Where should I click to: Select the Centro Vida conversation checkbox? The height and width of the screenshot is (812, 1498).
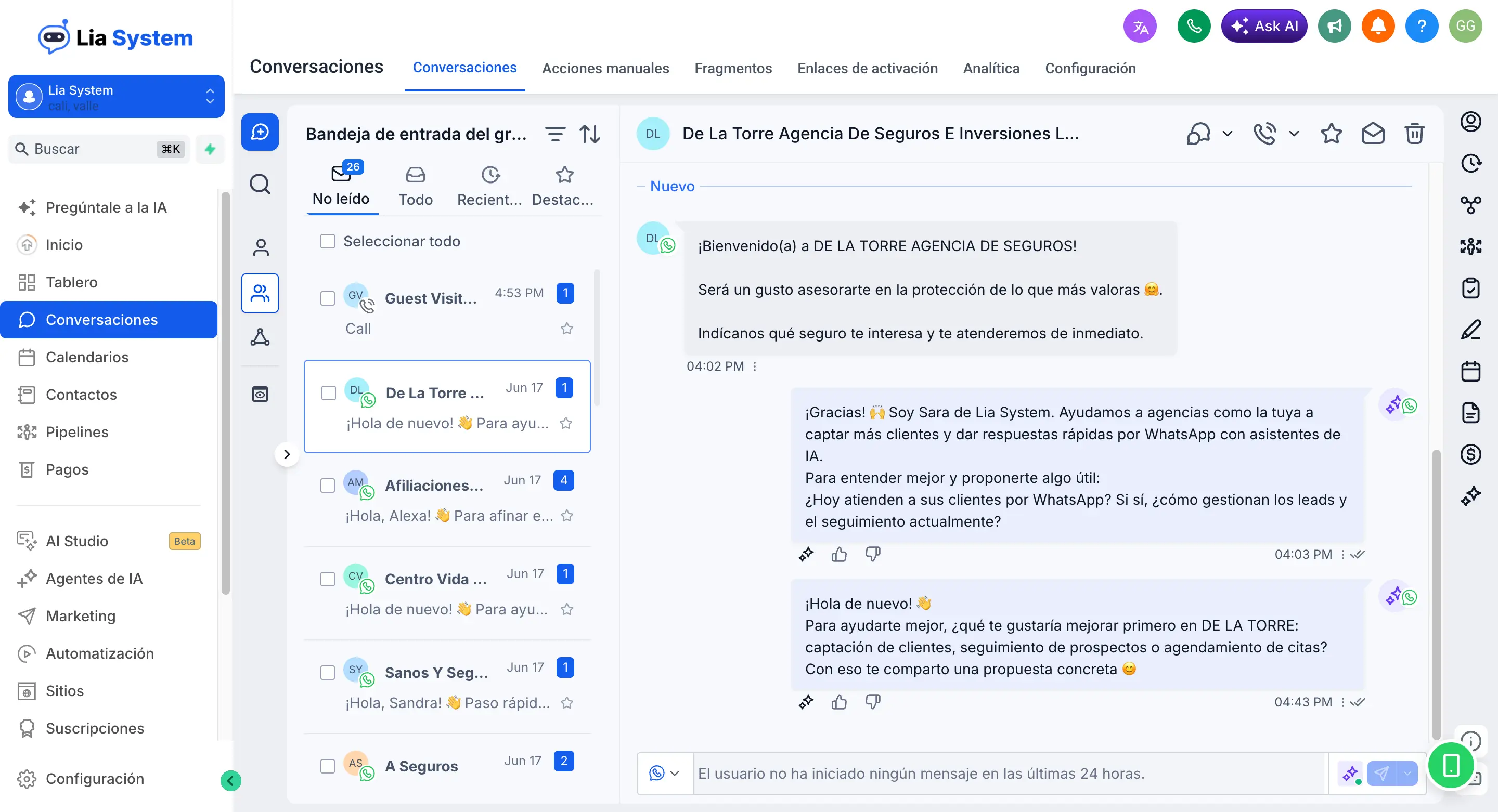pyautogui.click(x=328, y=579)
